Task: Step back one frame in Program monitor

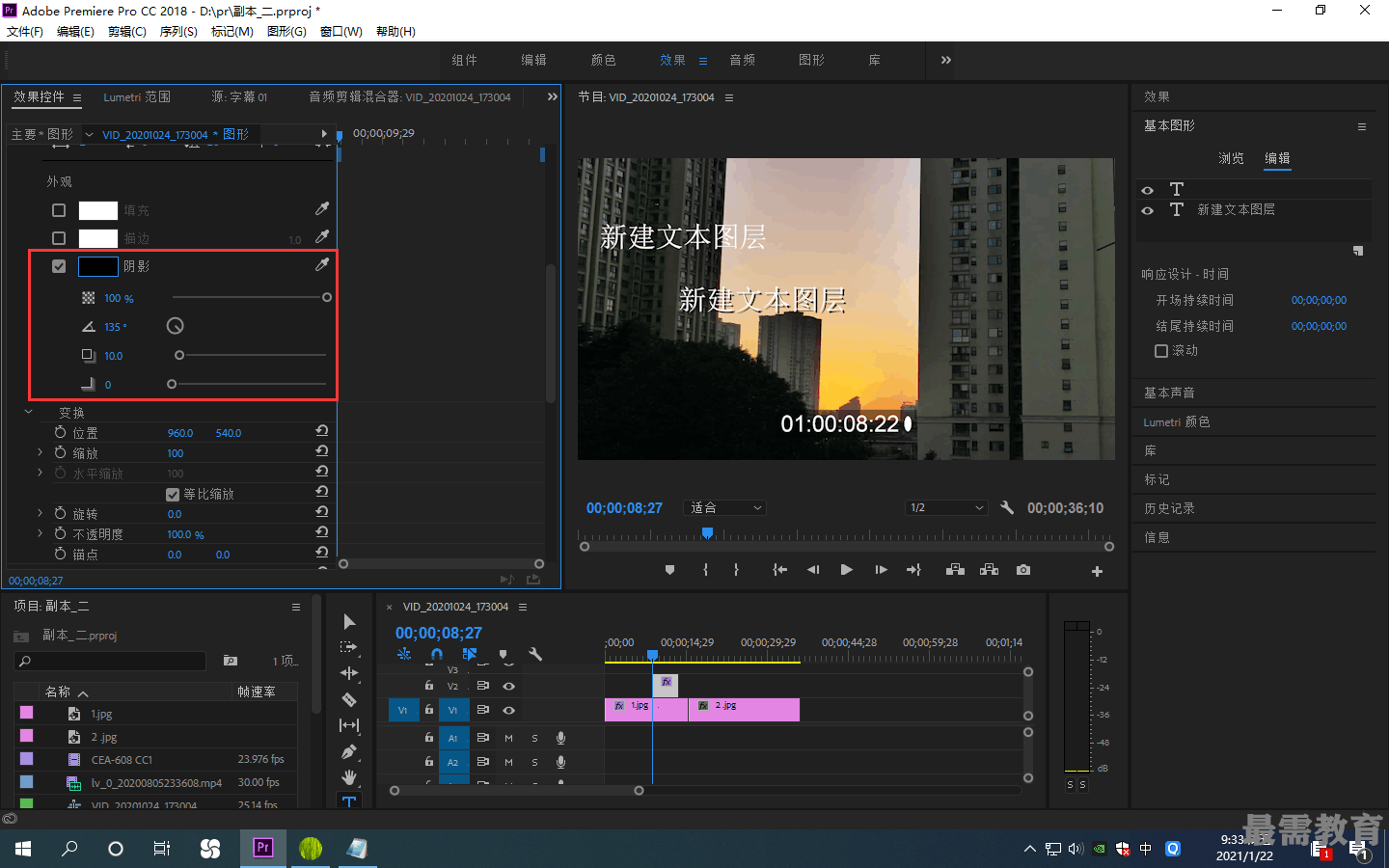Action: (813, 570)
